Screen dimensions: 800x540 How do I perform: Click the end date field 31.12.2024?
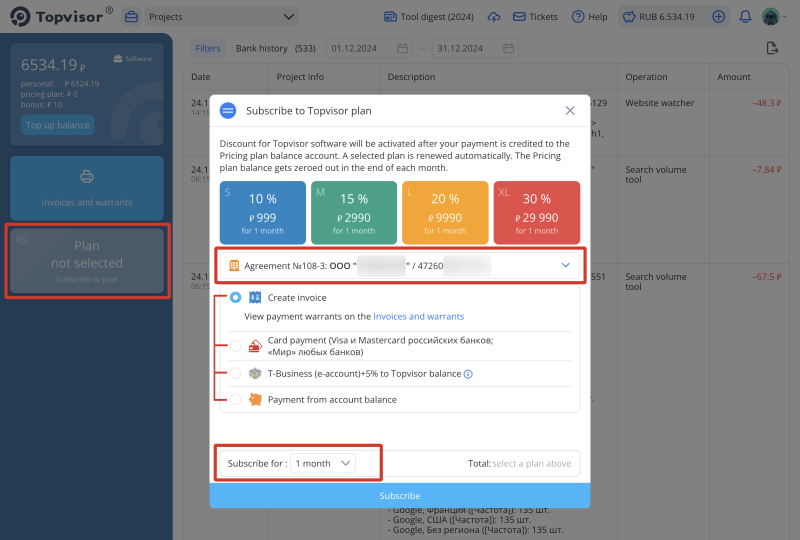coord(475,48)
